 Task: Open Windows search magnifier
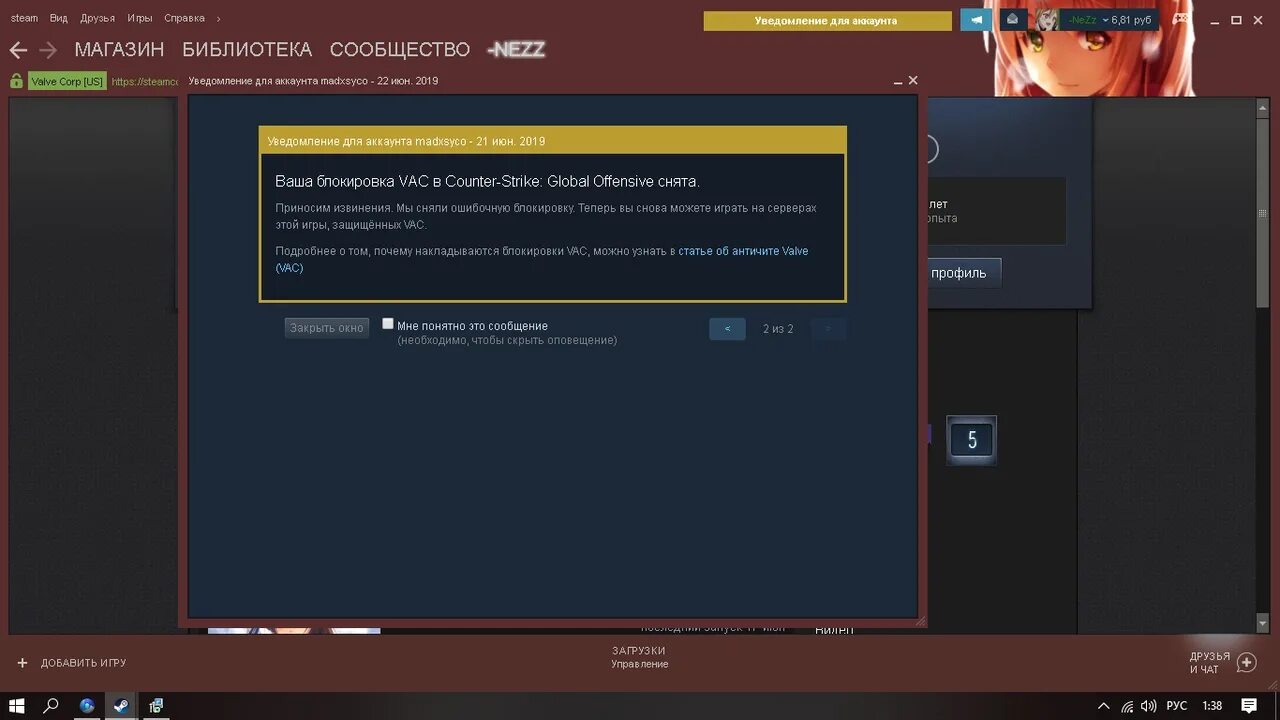point(51,706)
